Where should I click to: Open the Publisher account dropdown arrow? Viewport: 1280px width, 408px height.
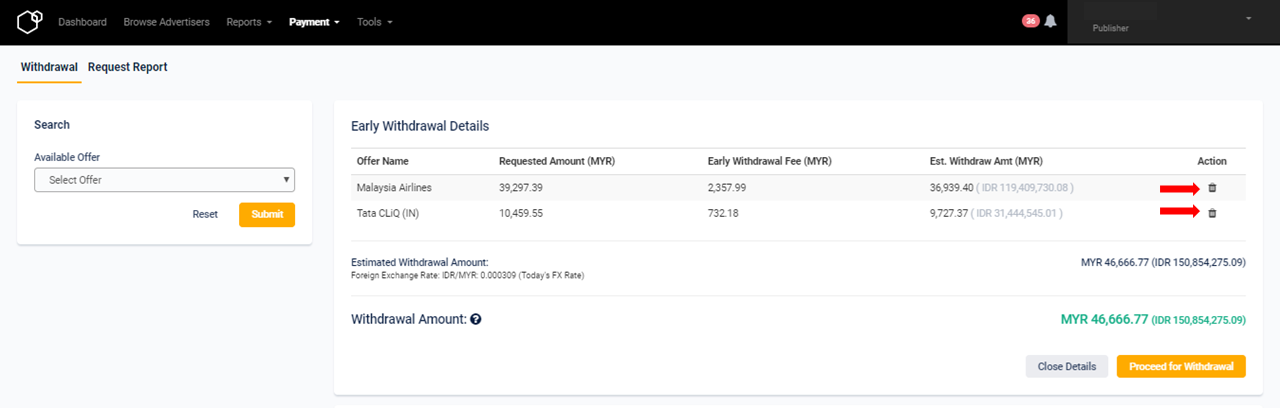[x=1248, y=18]
